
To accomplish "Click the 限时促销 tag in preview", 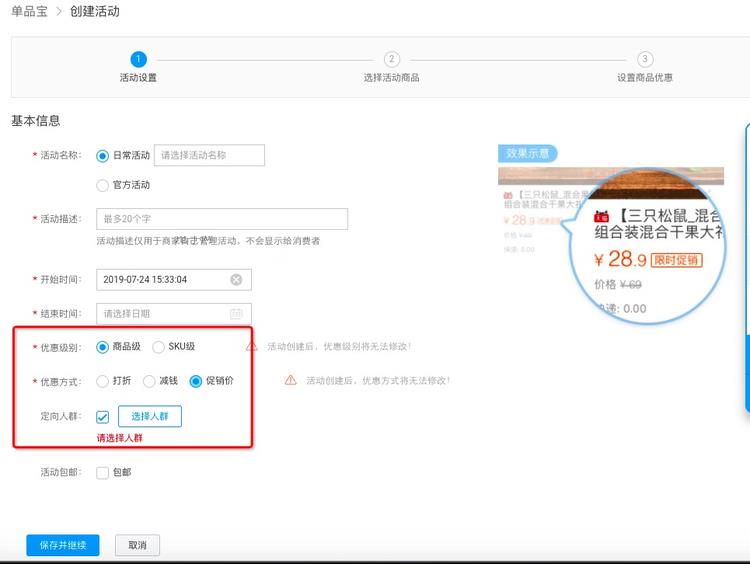I will coord(676,260).
